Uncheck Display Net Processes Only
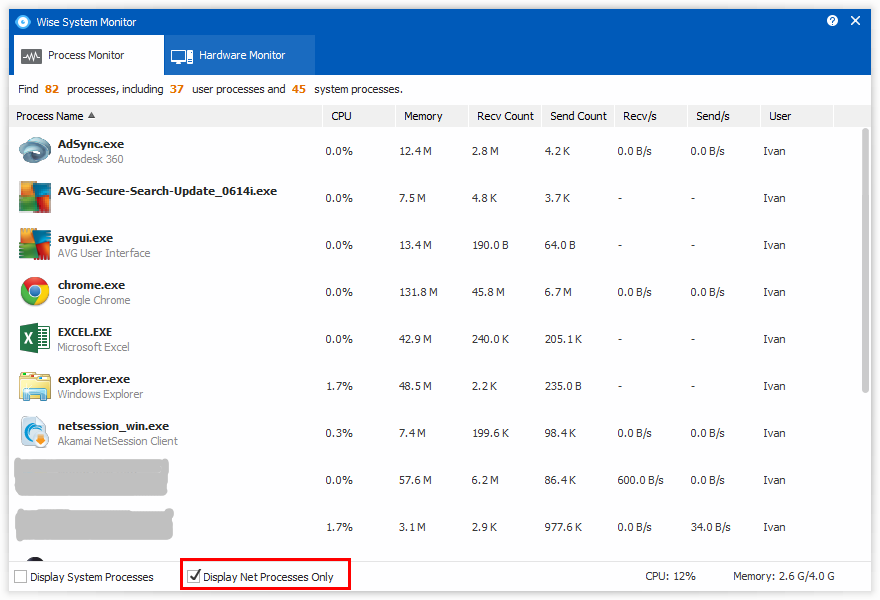 point(194,576)
